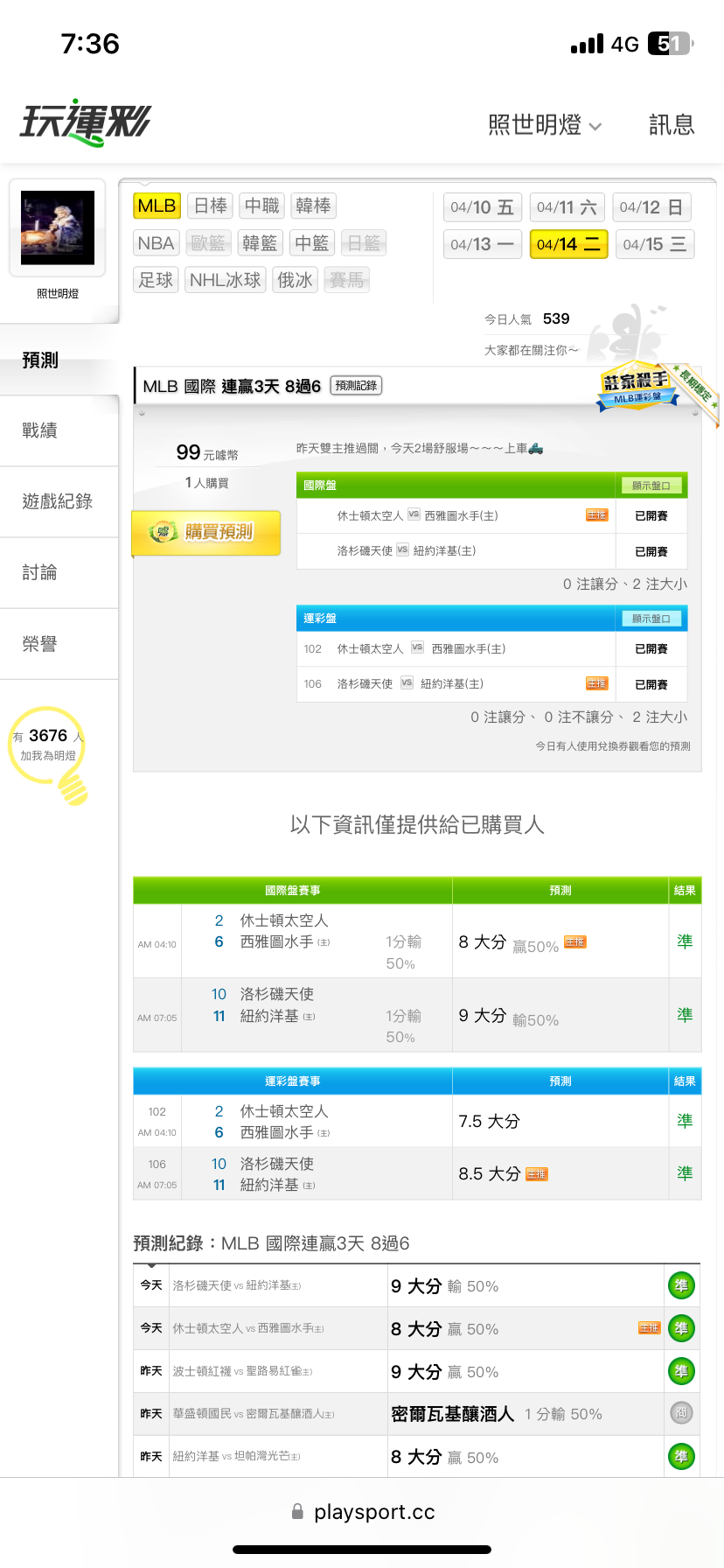
Task: Select the 04/13 一 date option
Action: pyautogui.click(x=482, y=244)
